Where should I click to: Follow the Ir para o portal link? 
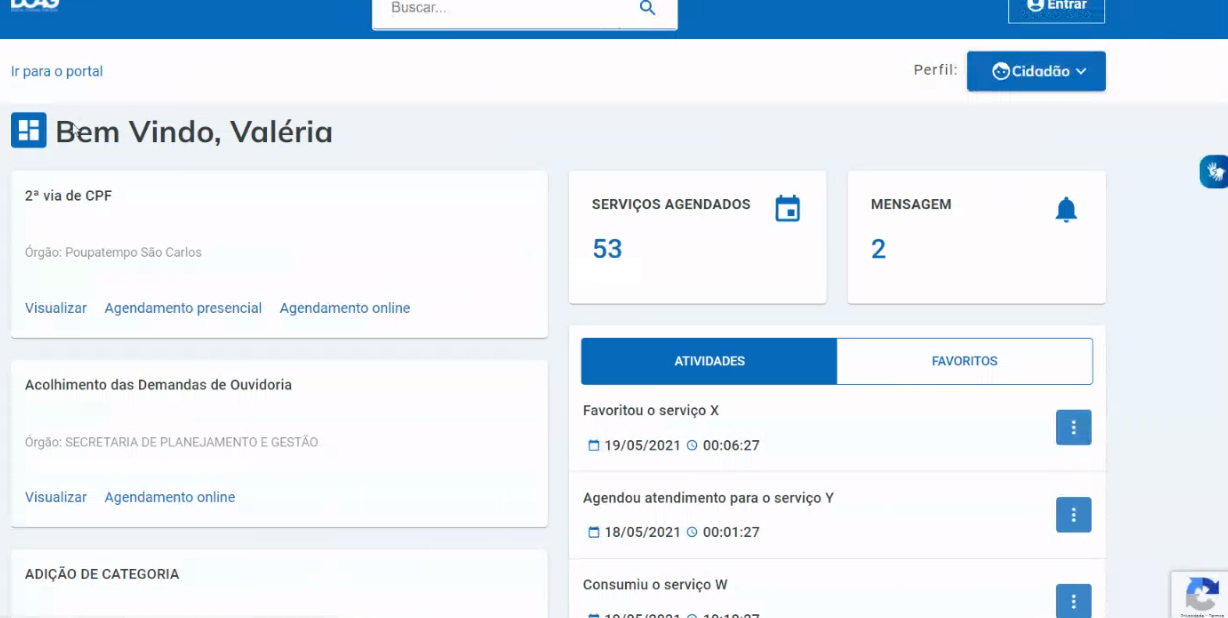[x=57, y=71]
